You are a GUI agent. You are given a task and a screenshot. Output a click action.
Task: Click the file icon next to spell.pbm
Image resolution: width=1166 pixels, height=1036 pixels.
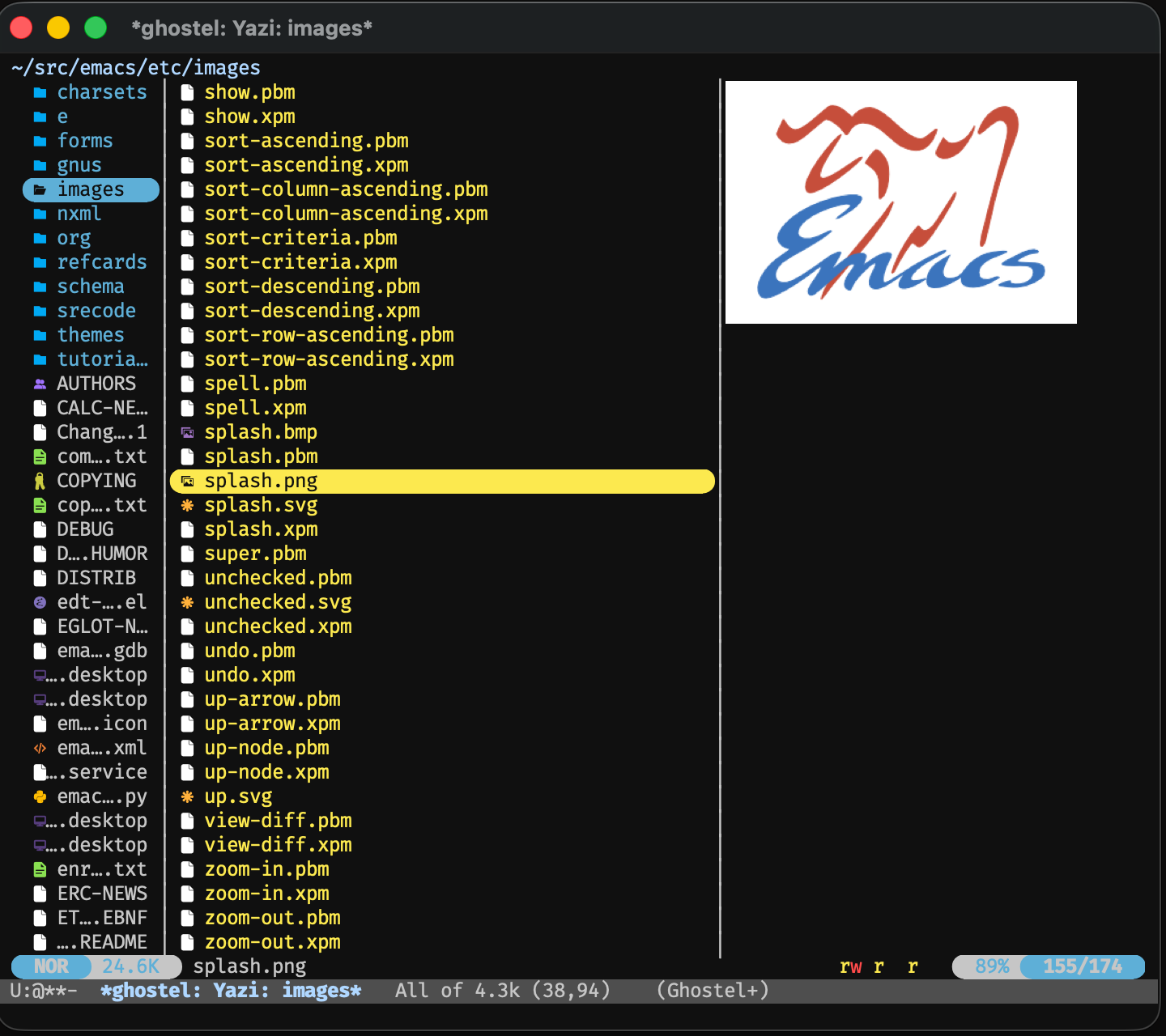[x=187, y=384]
